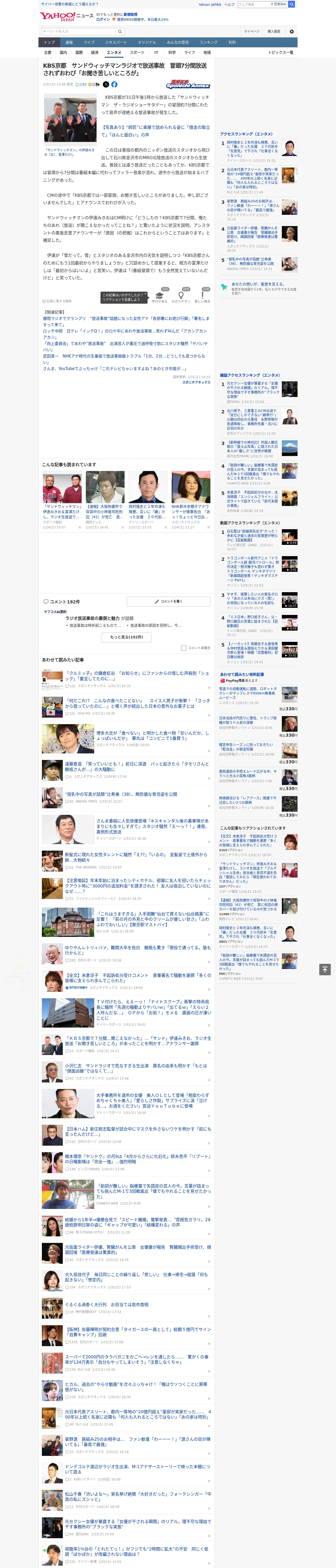Share the article on Facebook

[x=114, y=85]
